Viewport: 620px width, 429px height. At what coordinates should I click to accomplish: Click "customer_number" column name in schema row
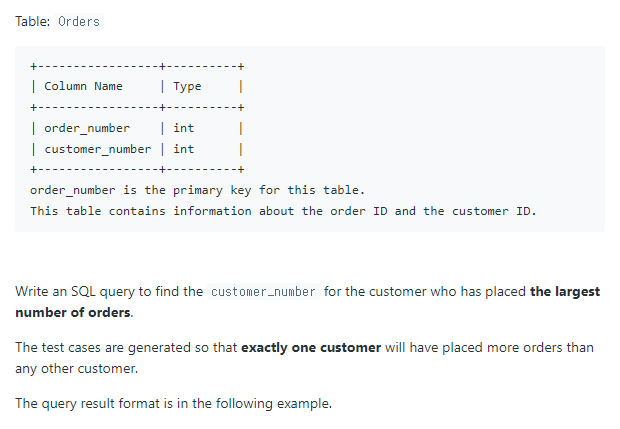(x=97, y=149)
